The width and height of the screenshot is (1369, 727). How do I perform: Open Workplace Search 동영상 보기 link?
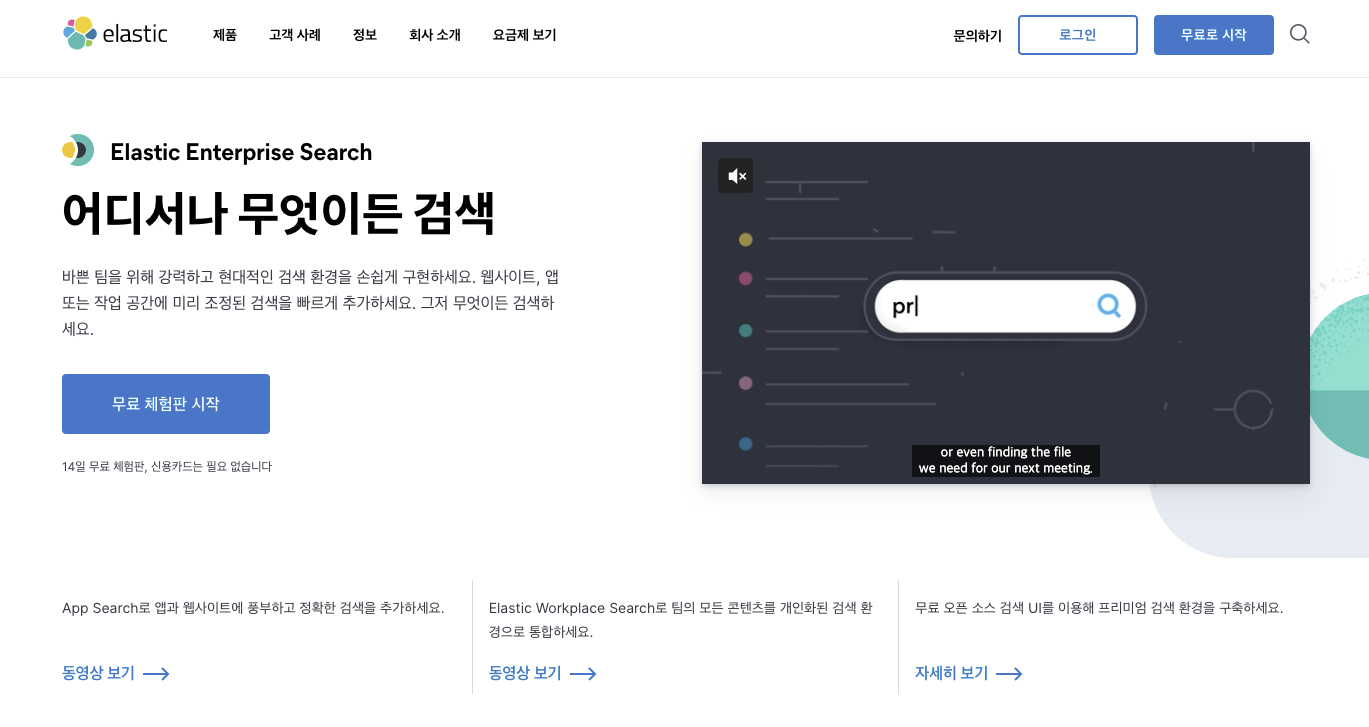[x=525, y=673]
